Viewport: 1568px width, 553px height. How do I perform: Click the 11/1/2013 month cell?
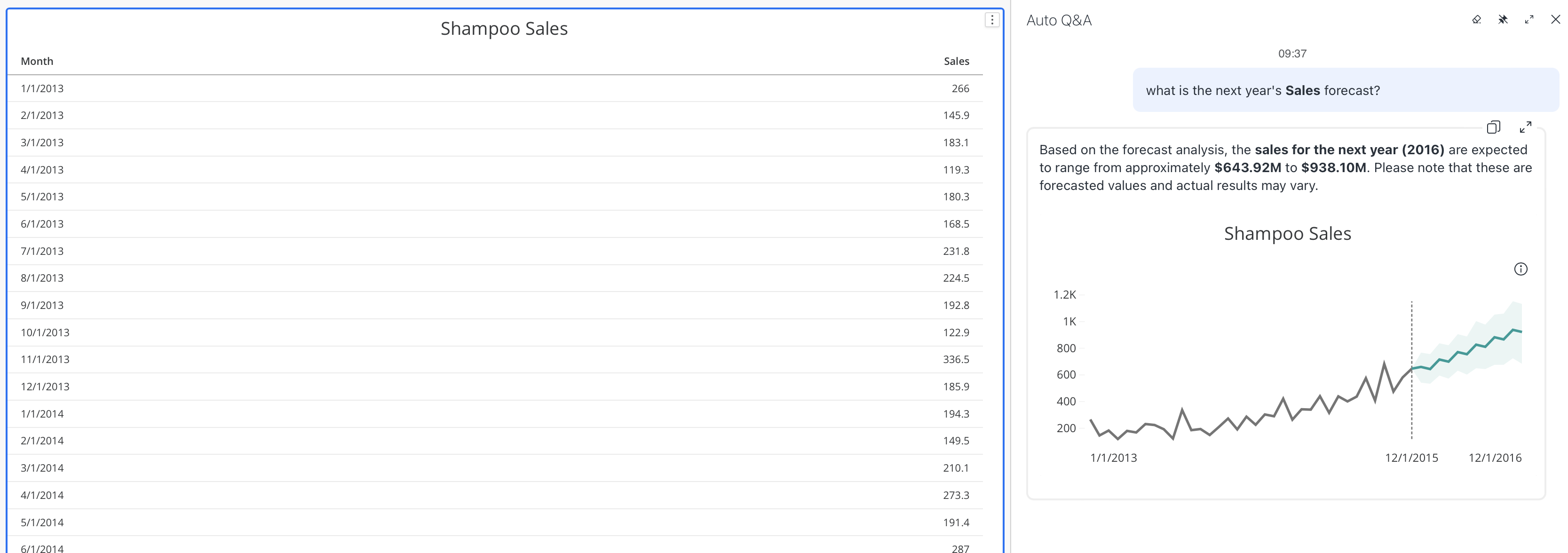(45, 360)
